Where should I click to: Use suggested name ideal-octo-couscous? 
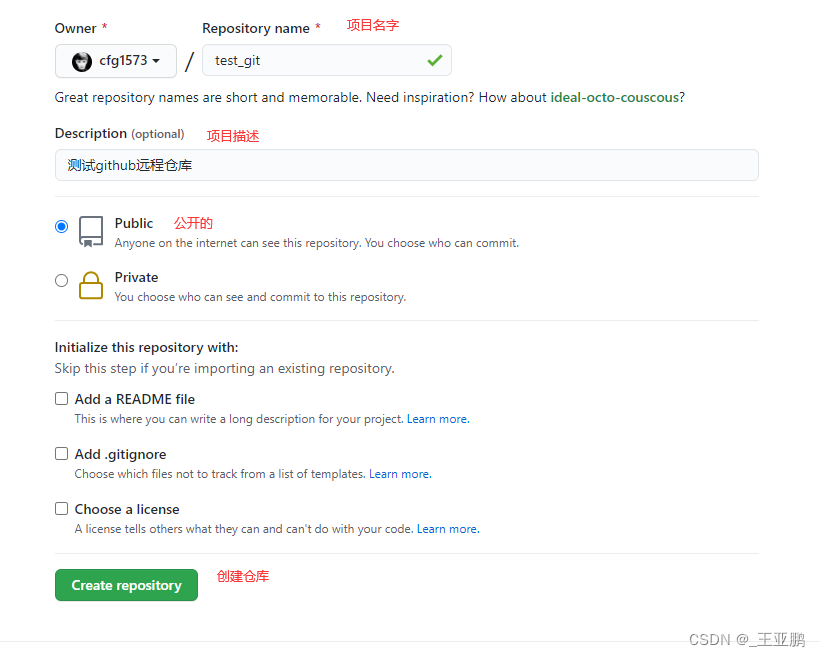click(614, 98)
